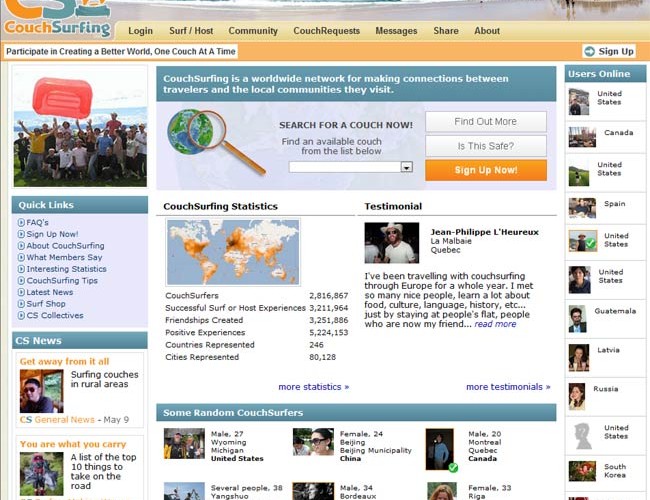Open the Spain user's avatar
The width and height of the screenshot is (650, 500).
(582, 208)
